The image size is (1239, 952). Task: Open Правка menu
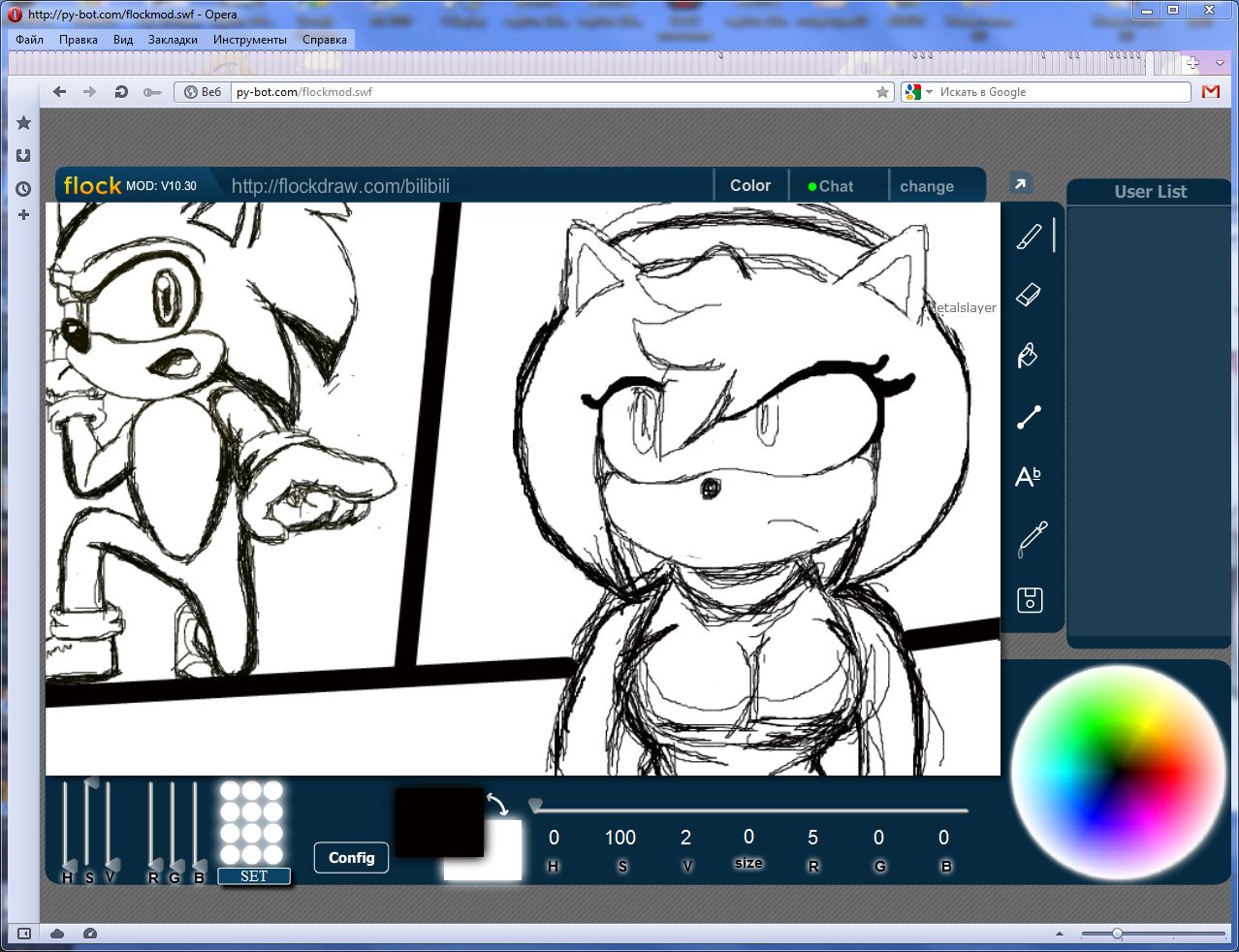pyautogui.click(x=79, y=40)
